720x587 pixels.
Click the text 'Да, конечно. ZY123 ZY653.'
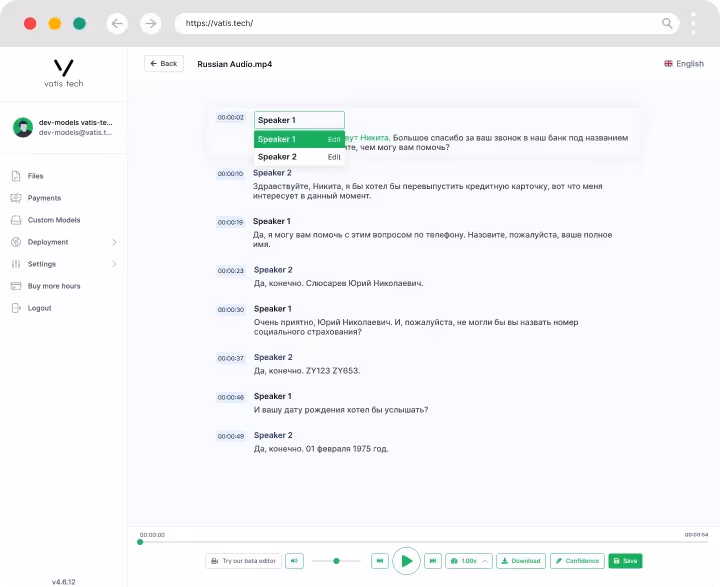click(x=307, y=371)
